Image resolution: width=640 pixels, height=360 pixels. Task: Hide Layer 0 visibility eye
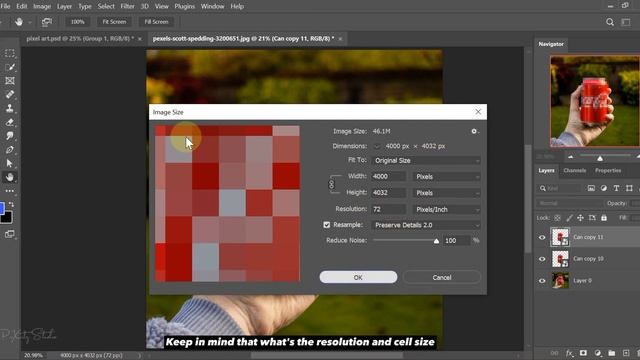click(542, 281)
